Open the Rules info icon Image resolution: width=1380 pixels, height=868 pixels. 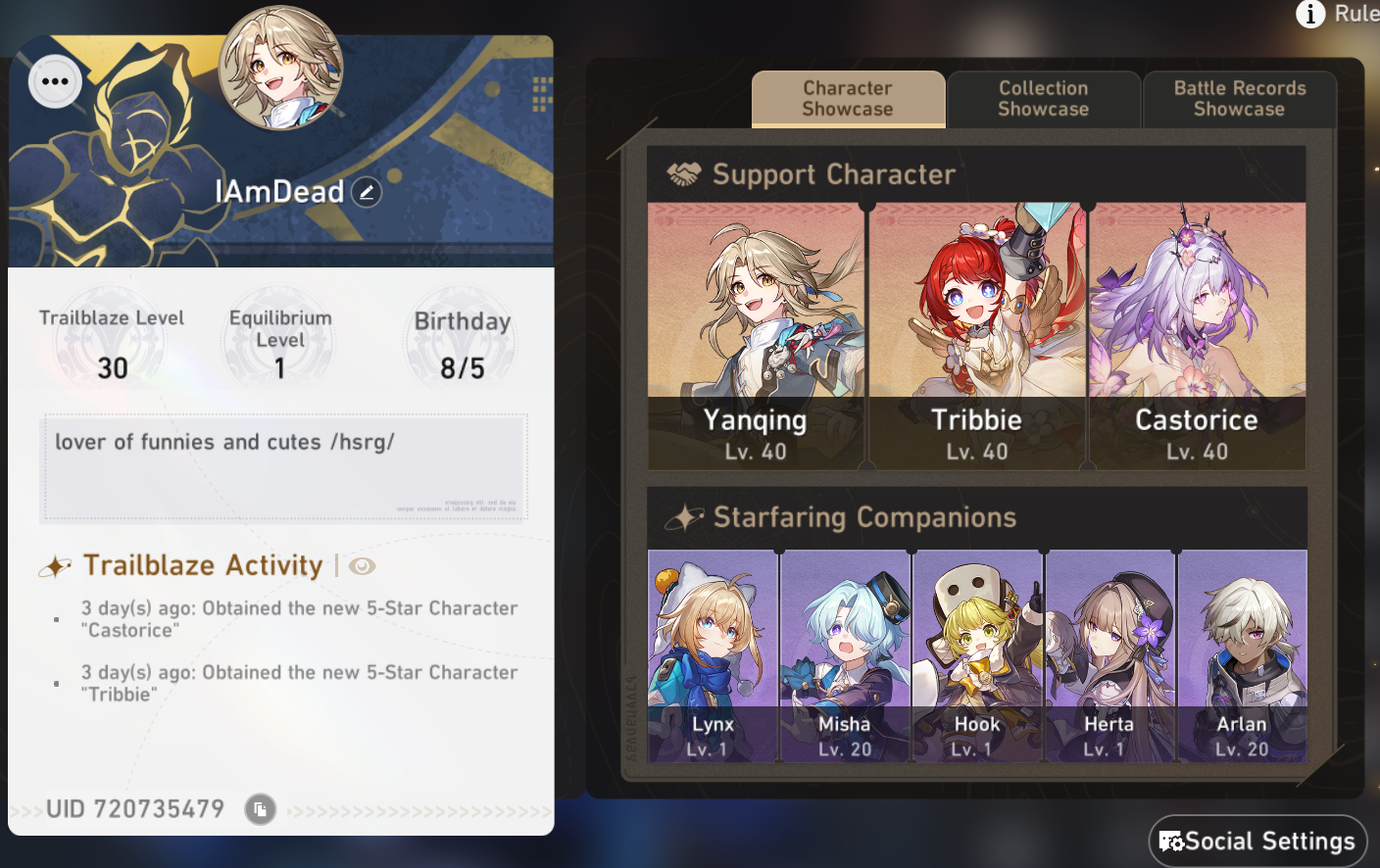tap(1310, 14)
